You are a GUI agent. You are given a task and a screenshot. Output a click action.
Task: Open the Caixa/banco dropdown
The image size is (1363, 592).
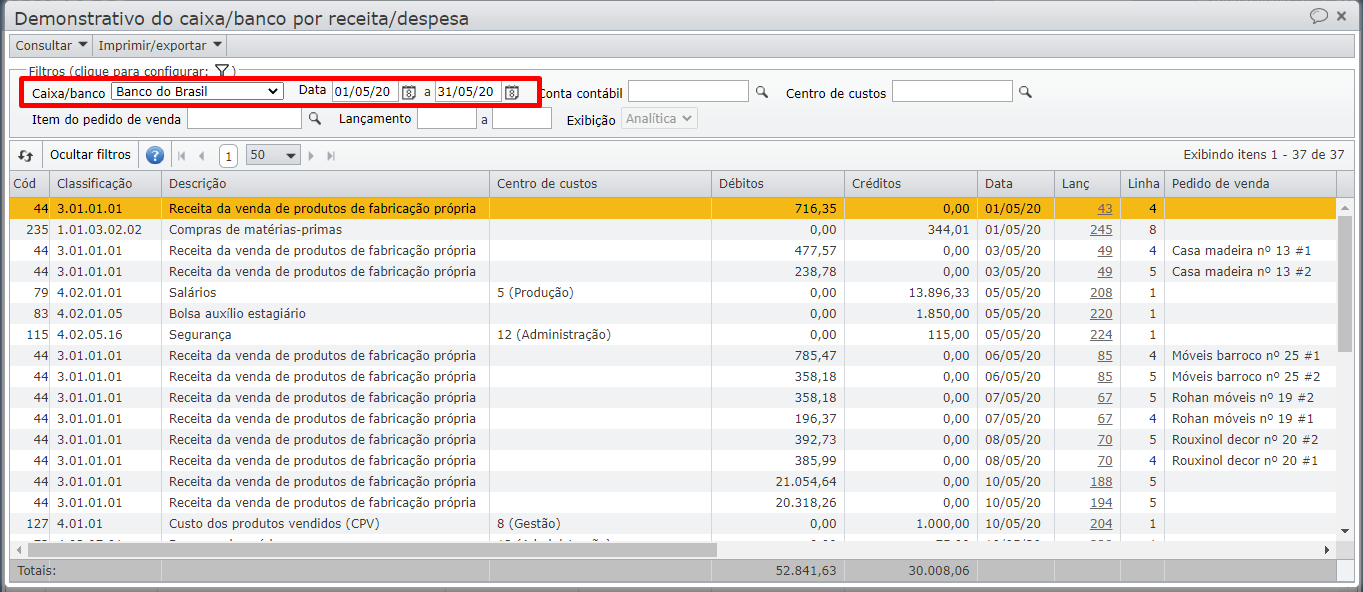pos(197,91)
